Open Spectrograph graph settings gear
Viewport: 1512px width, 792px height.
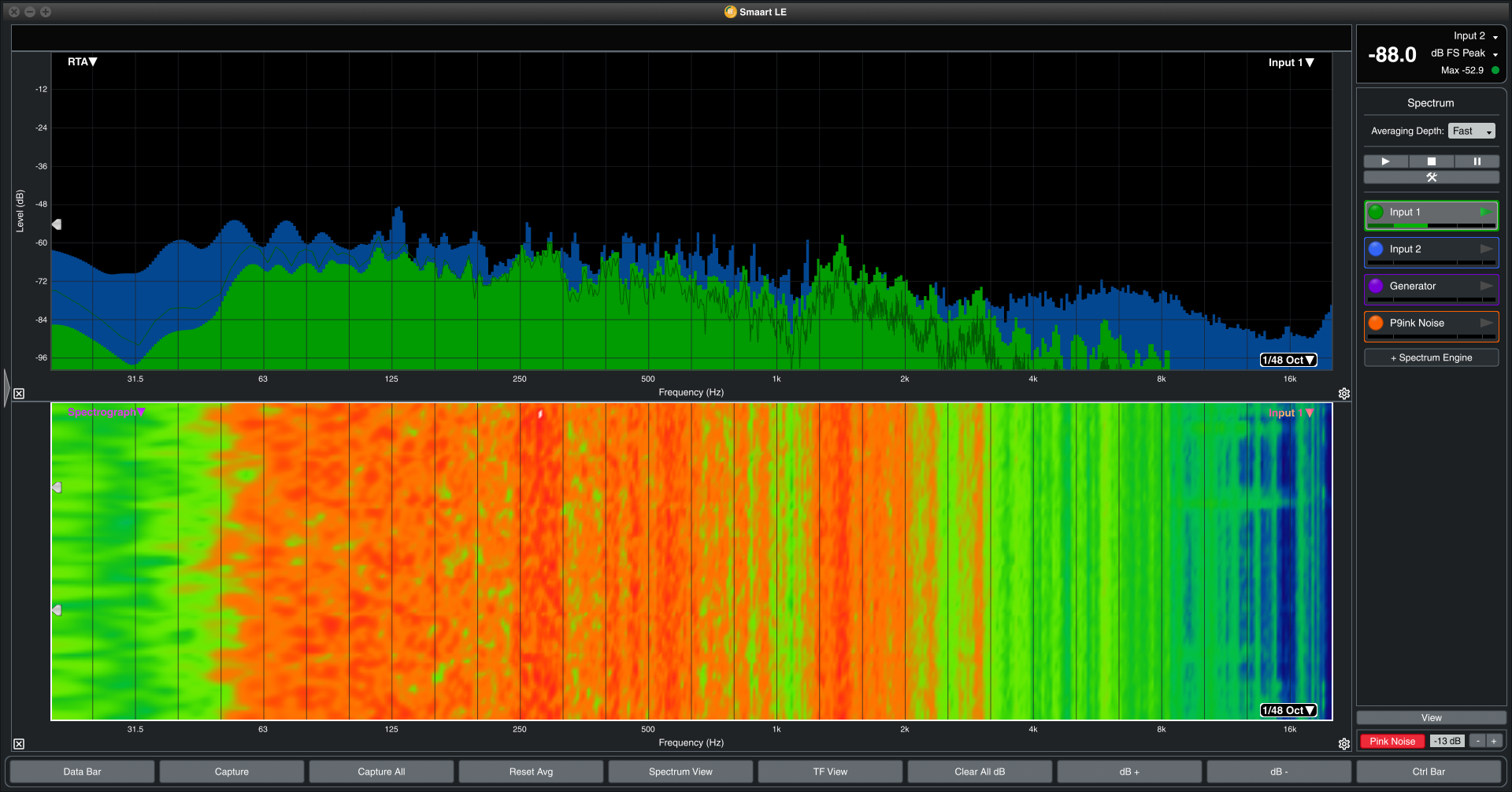point(1344,744)
